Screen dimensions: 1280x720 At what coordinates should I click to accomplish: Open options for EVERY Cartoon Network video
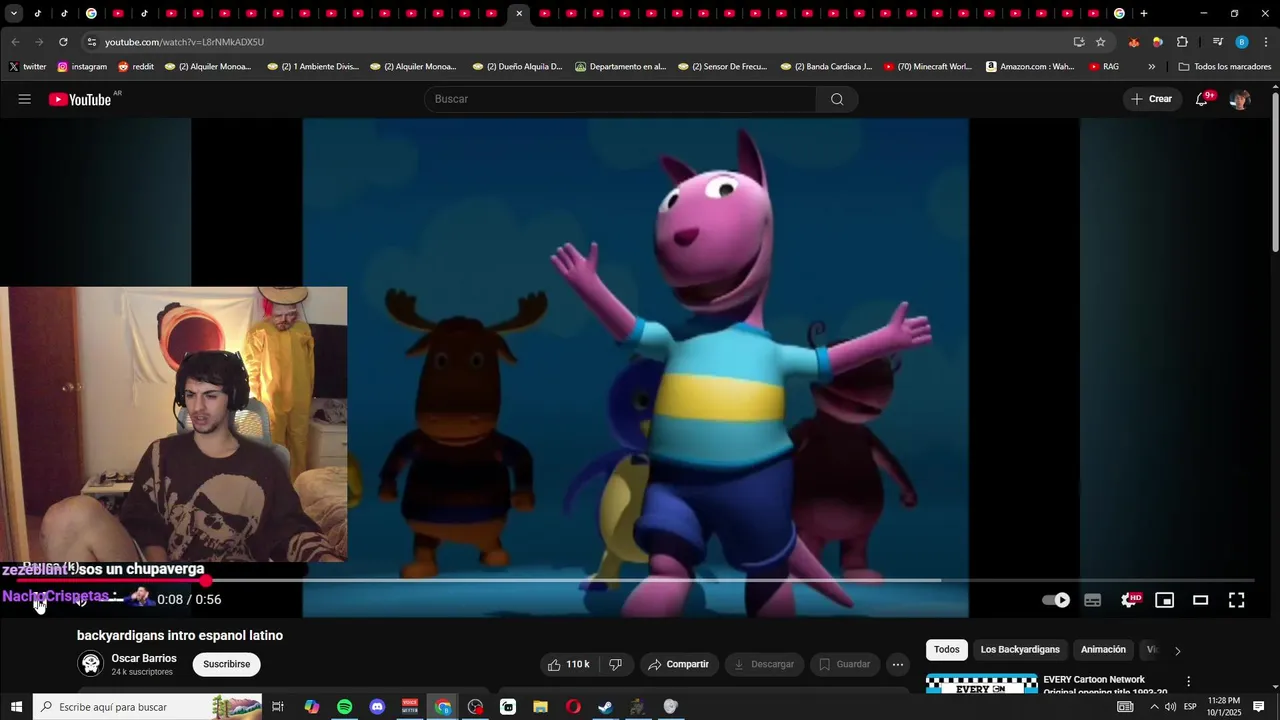pos(1188,681)
